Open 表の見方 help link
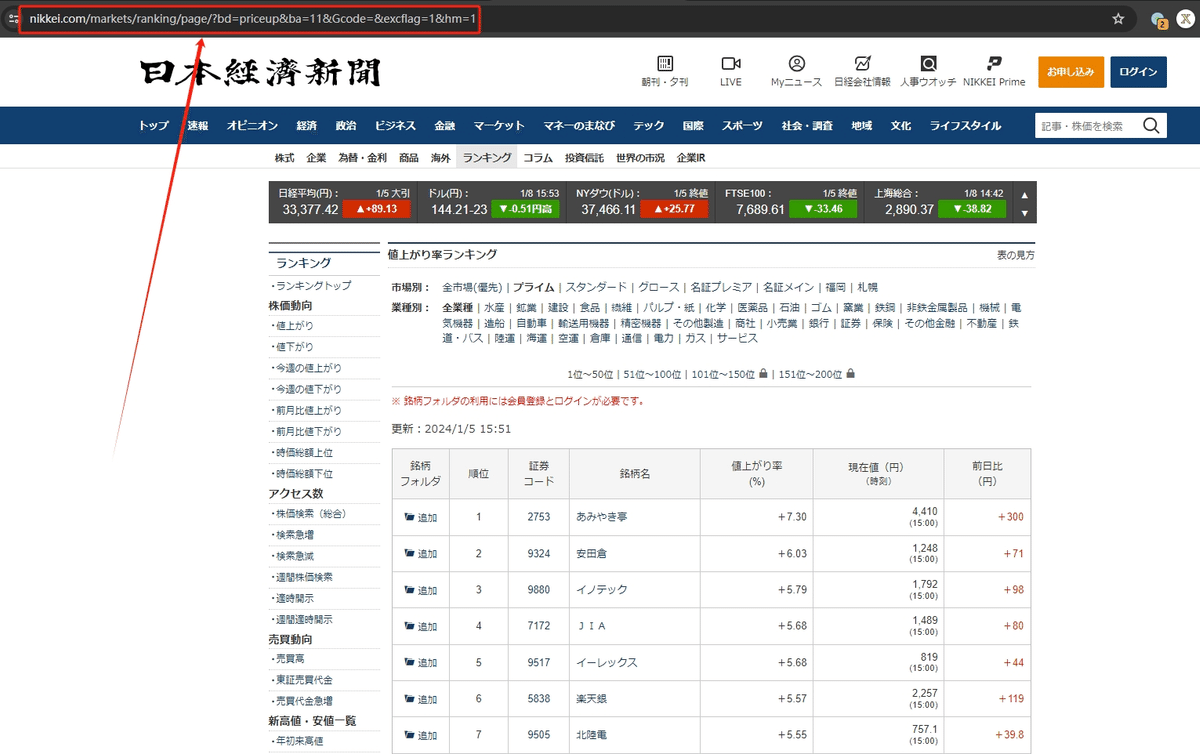 (1015, 256)
